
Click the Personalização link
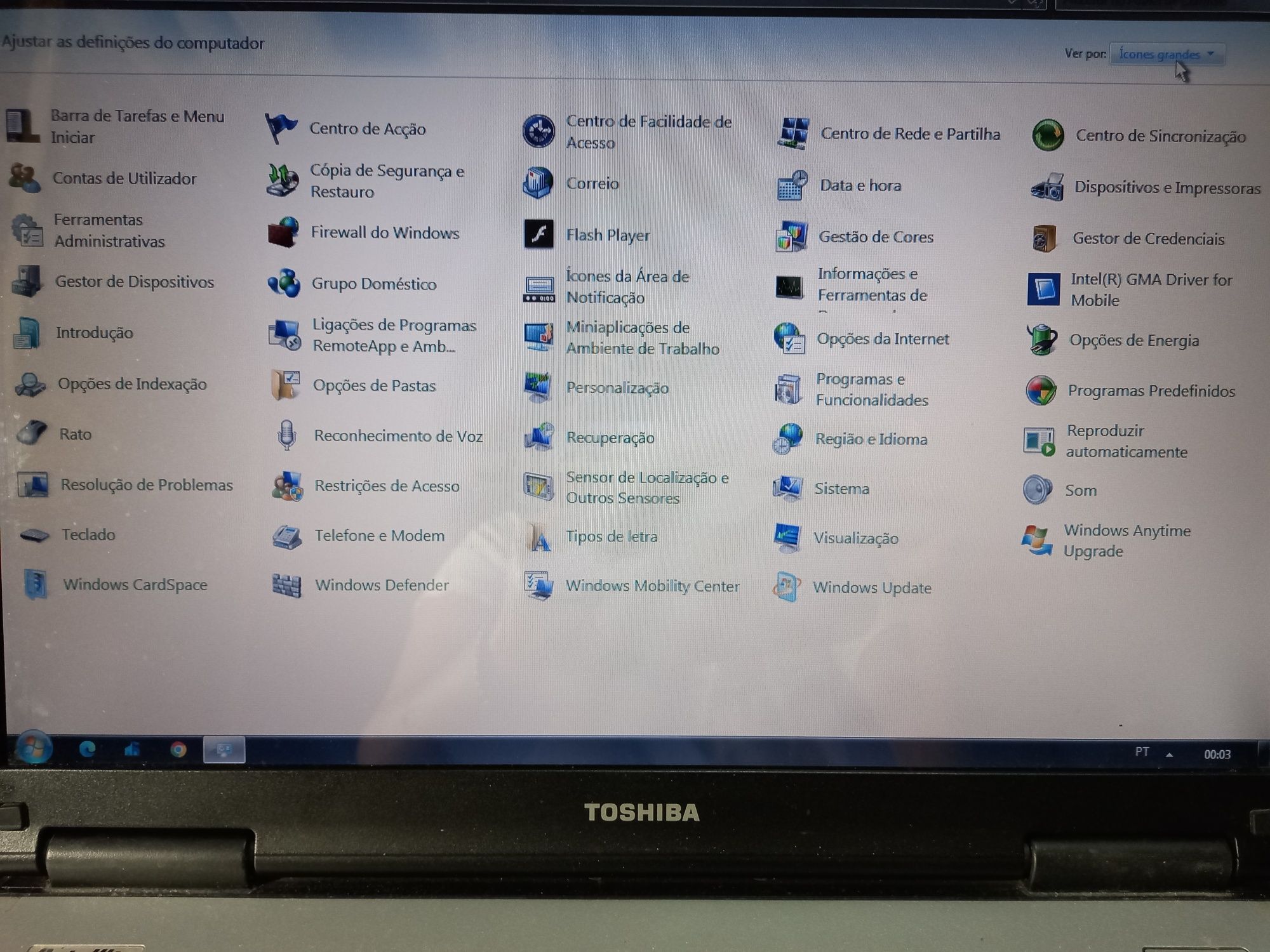click(x=617, y=388)
